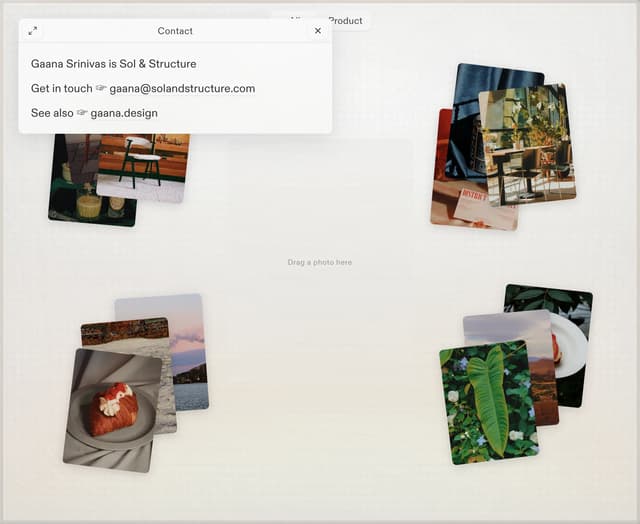
Task: Click the wooden chair photo card
Action: tap(143, 167)
